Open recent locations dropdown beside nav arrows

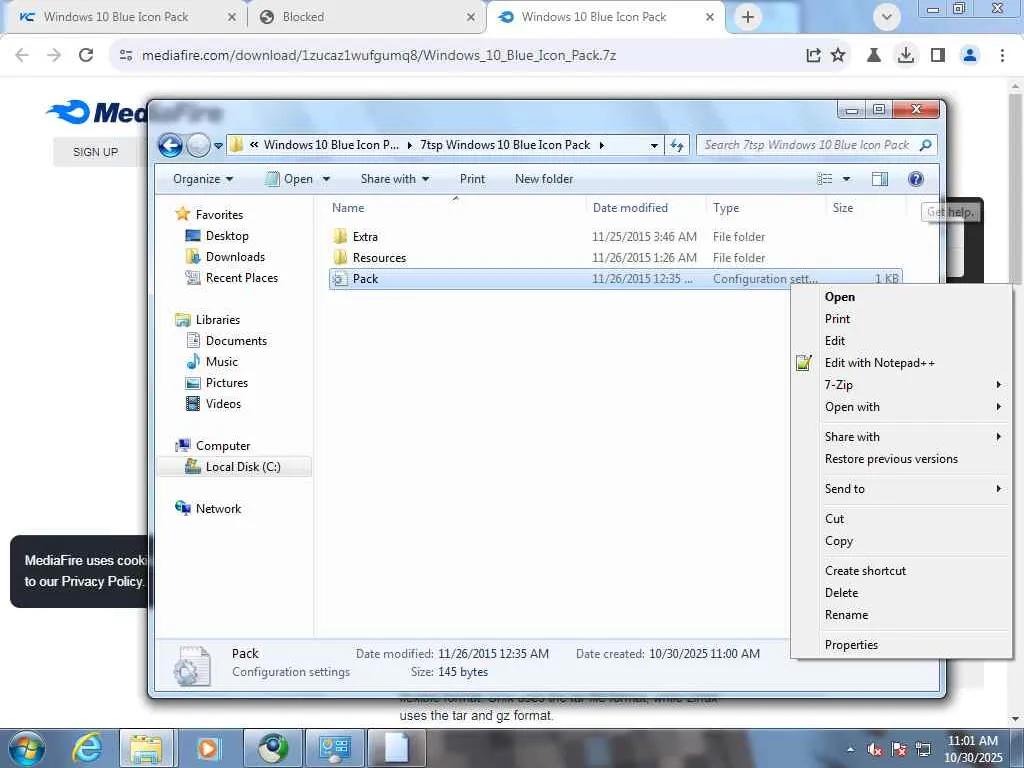point(218,146)
